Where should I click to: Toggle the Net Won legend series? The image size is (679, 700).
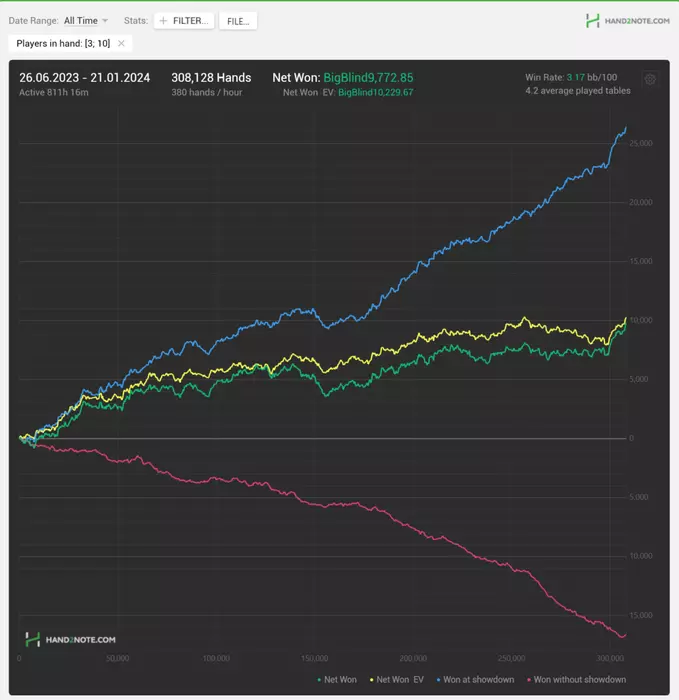pyautogui.click(x=337, y=679)
